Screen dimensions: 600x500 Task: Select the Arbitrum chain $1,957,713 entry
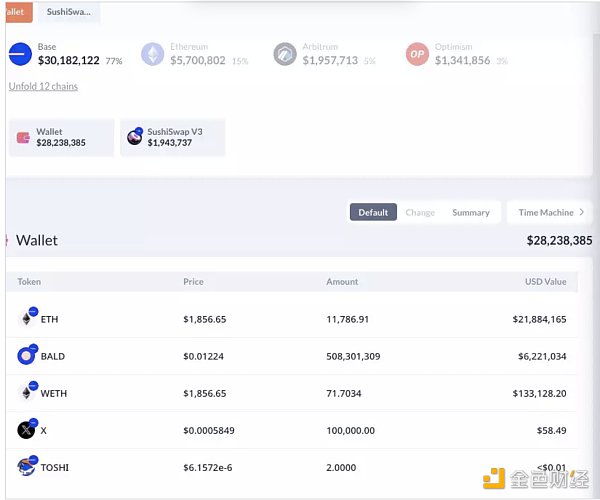pos(325,54)
